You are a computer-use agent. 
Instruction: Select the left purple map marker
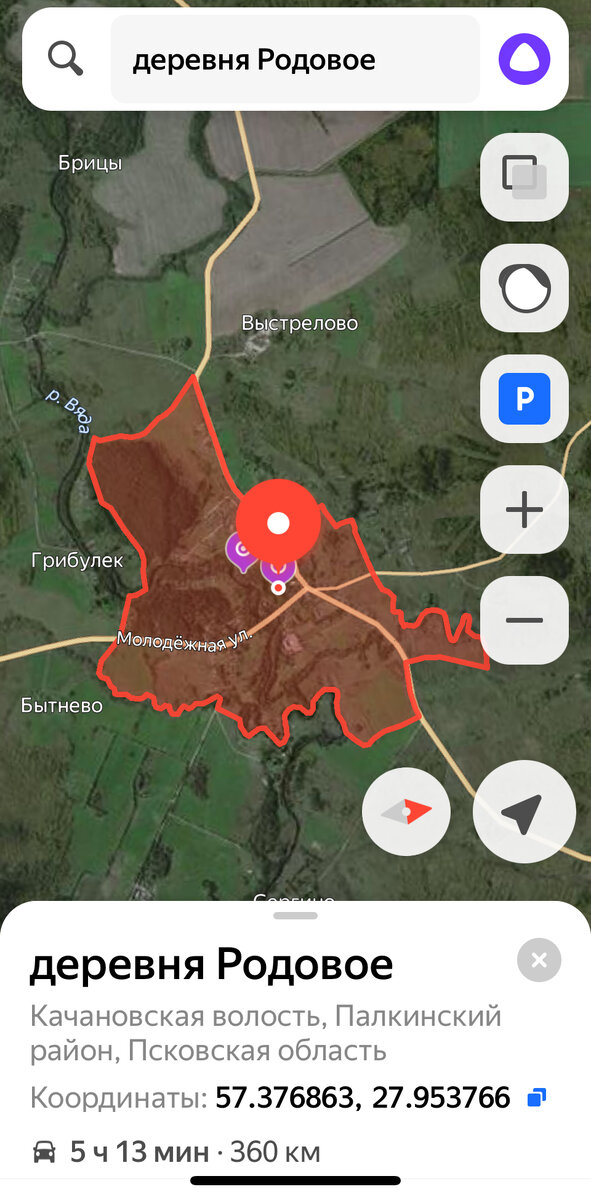241,551
